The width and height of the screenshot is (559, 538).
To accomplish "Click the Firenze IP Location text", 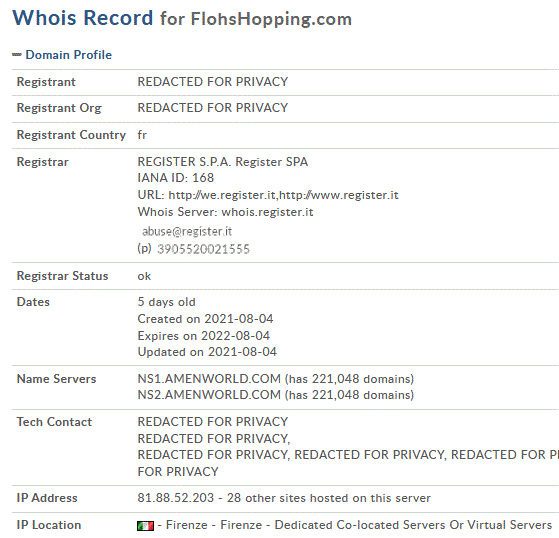I will click(186, 525).
